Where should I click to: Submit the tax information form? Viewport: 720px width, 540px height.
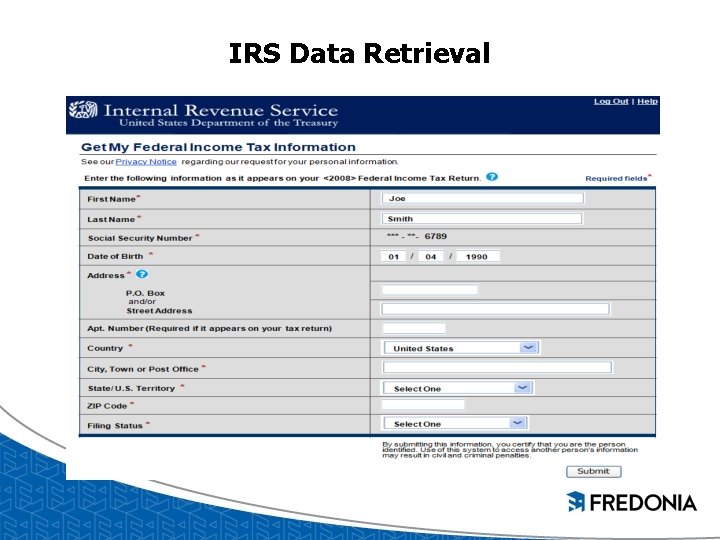pos(594,471)
